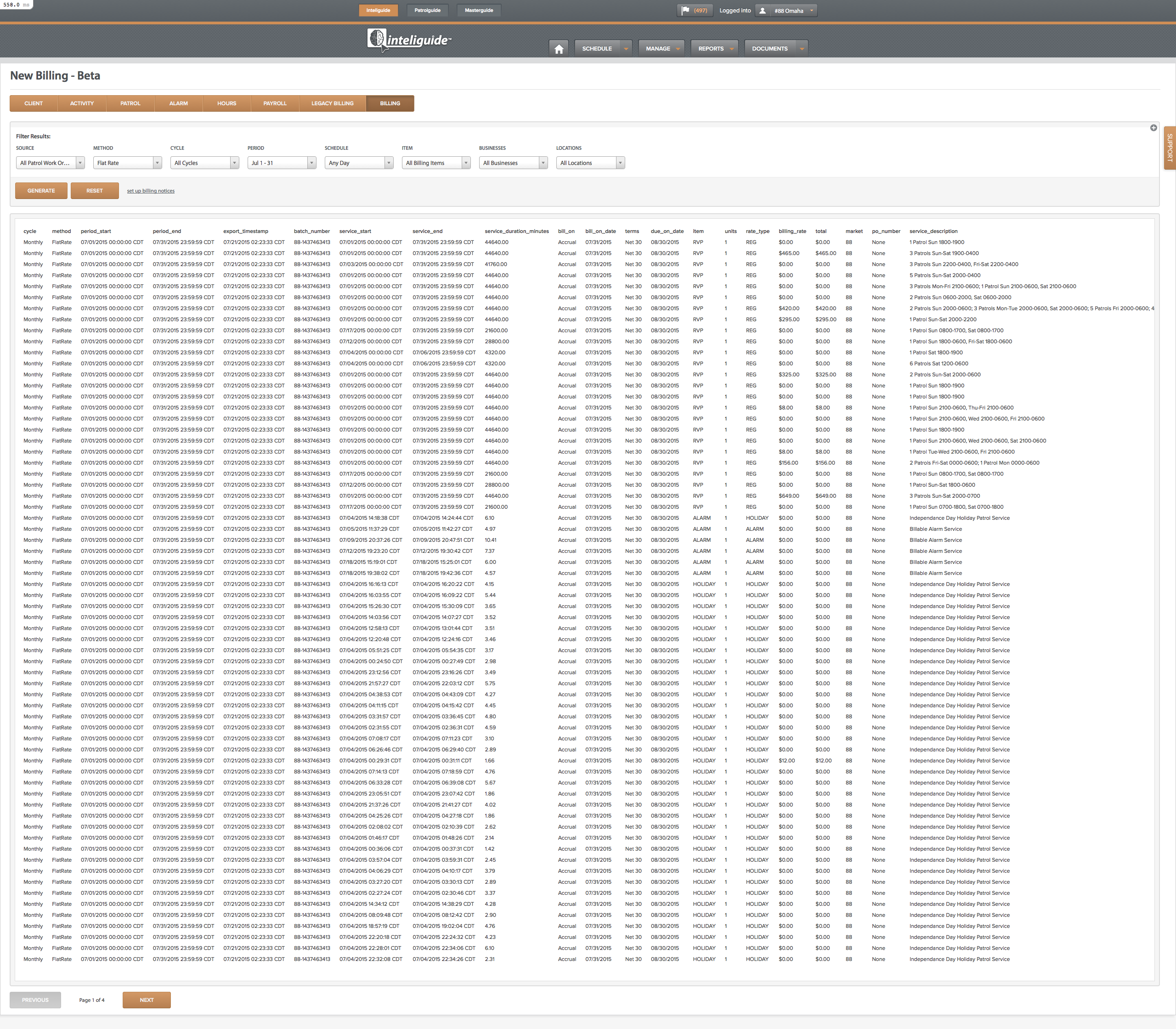Viewport: 1176px width, 1029px height.
Task: Select the Billing tab
Action: pos(390,103)
